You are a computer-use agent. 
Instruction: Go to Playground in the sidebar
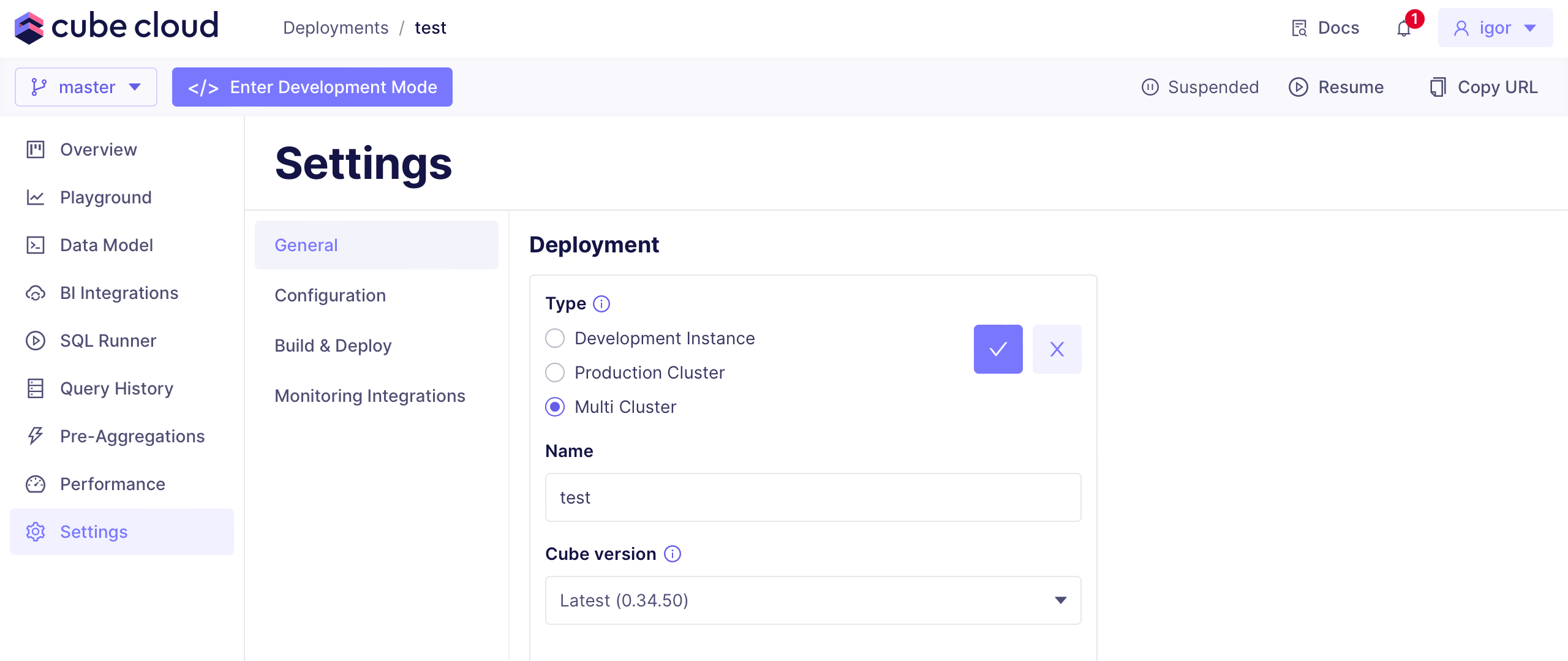coord(105,197)
